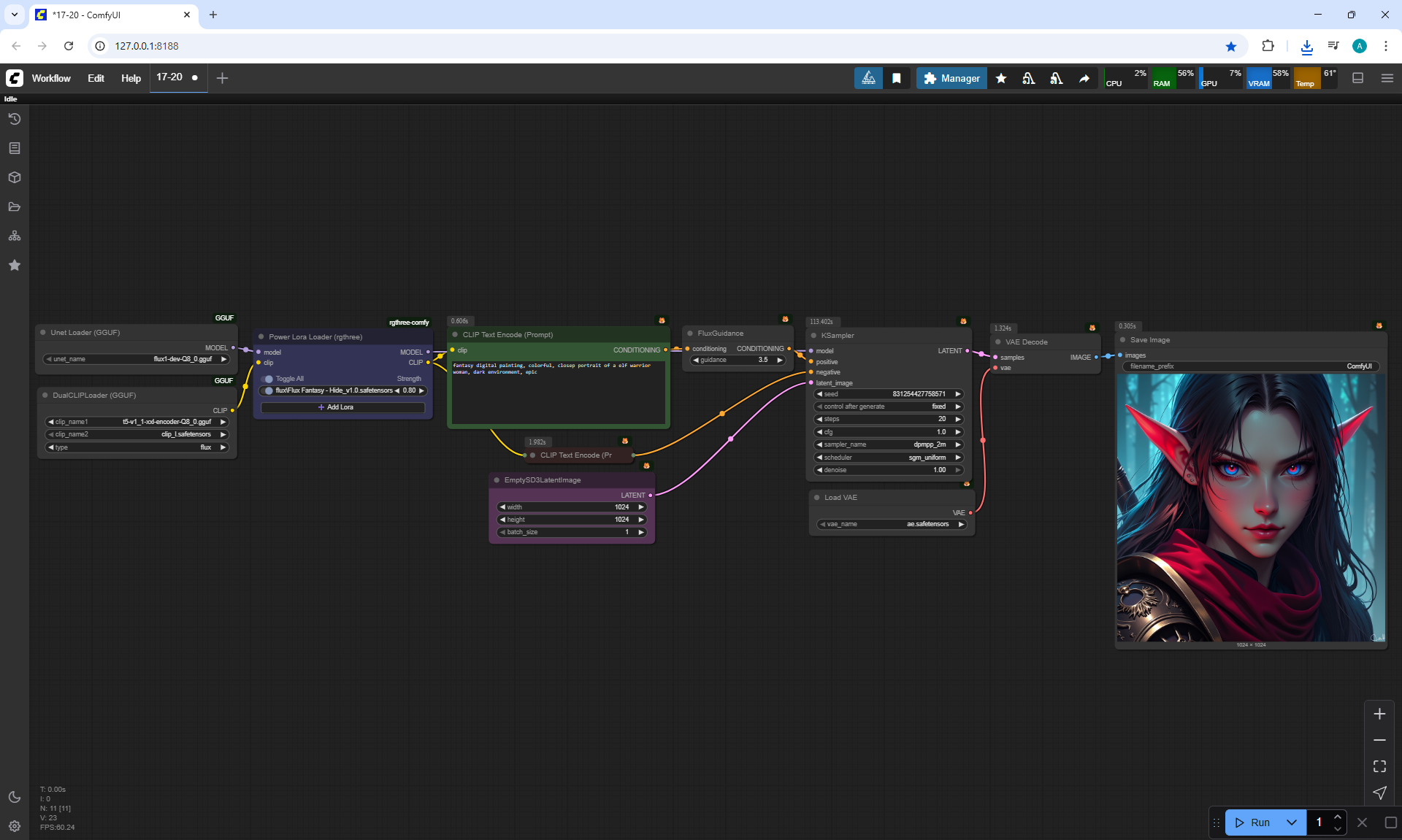This screenshot has width=1402, height=840.
Task: Click the share arrow toolbar icon
Action: (x=1084, y=78)
